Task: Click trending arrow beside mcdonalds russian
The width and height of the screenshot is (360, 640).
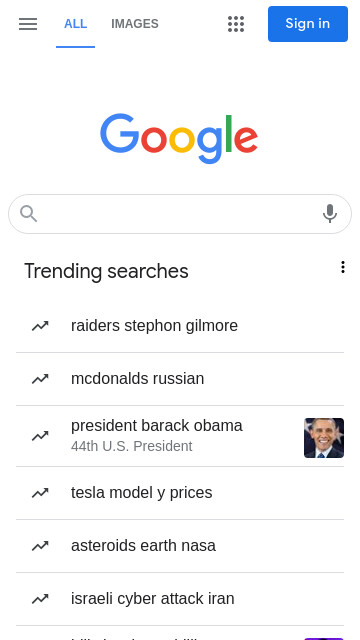Action: (x=40, y=379)
